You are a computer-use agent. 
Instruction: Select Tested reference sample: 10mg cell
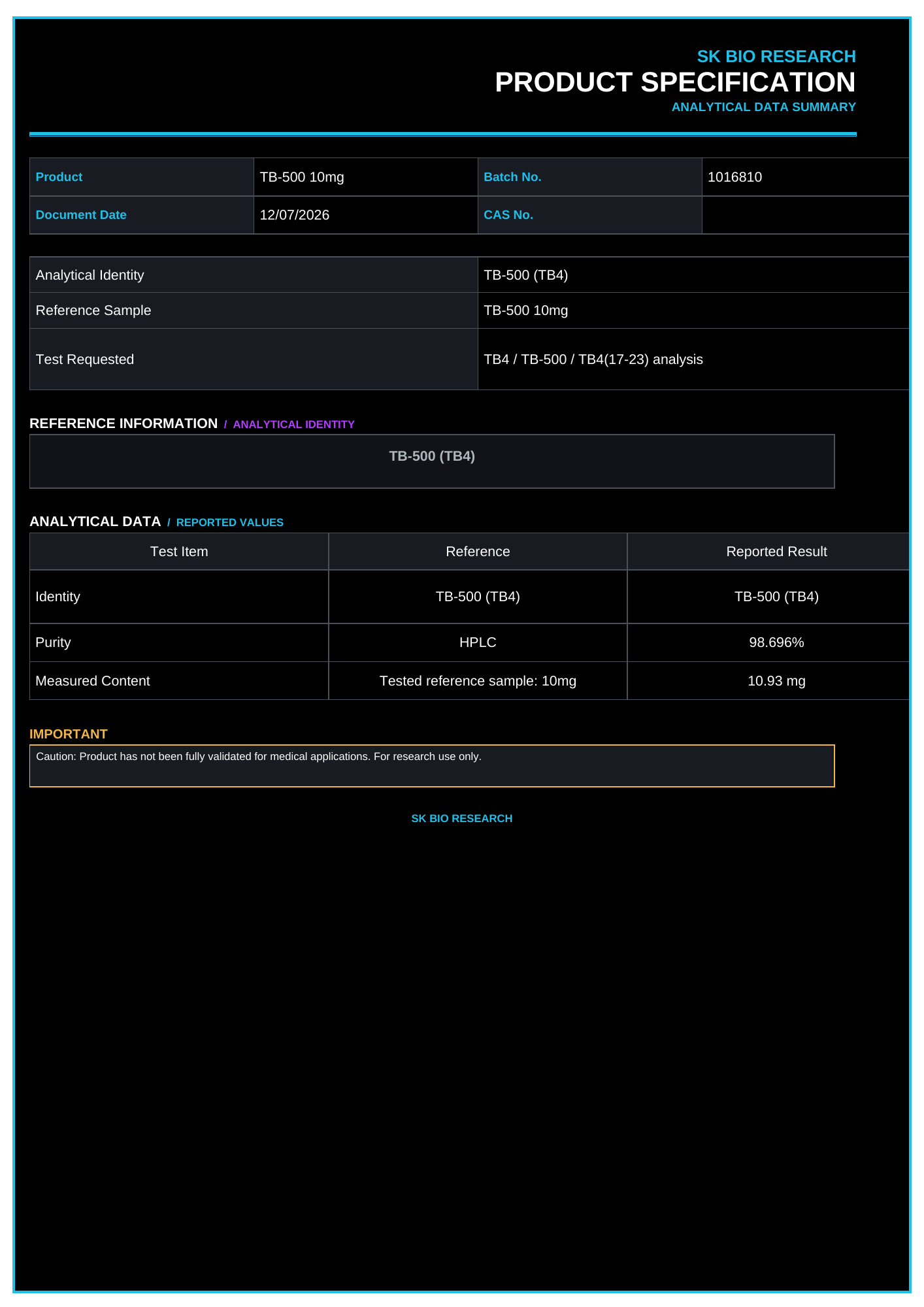(478, 681)
